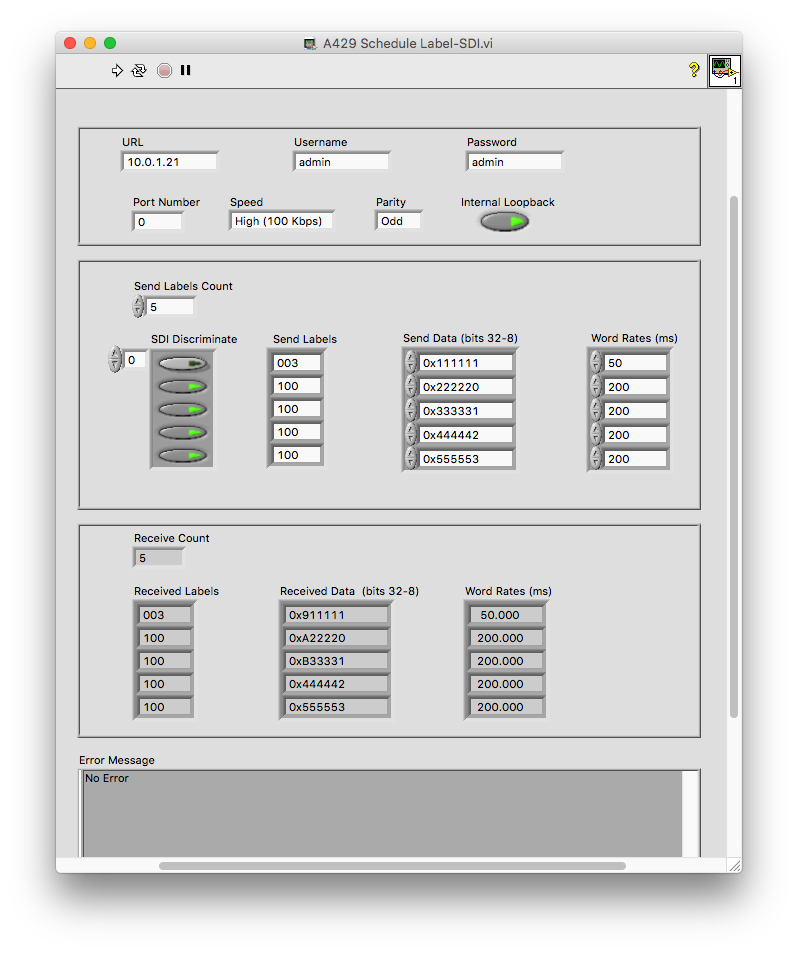The height and width of the screenshot is (953, 798).
Task: Click the Send Data 0x555553 field
Action: click(x=466, y=459)
